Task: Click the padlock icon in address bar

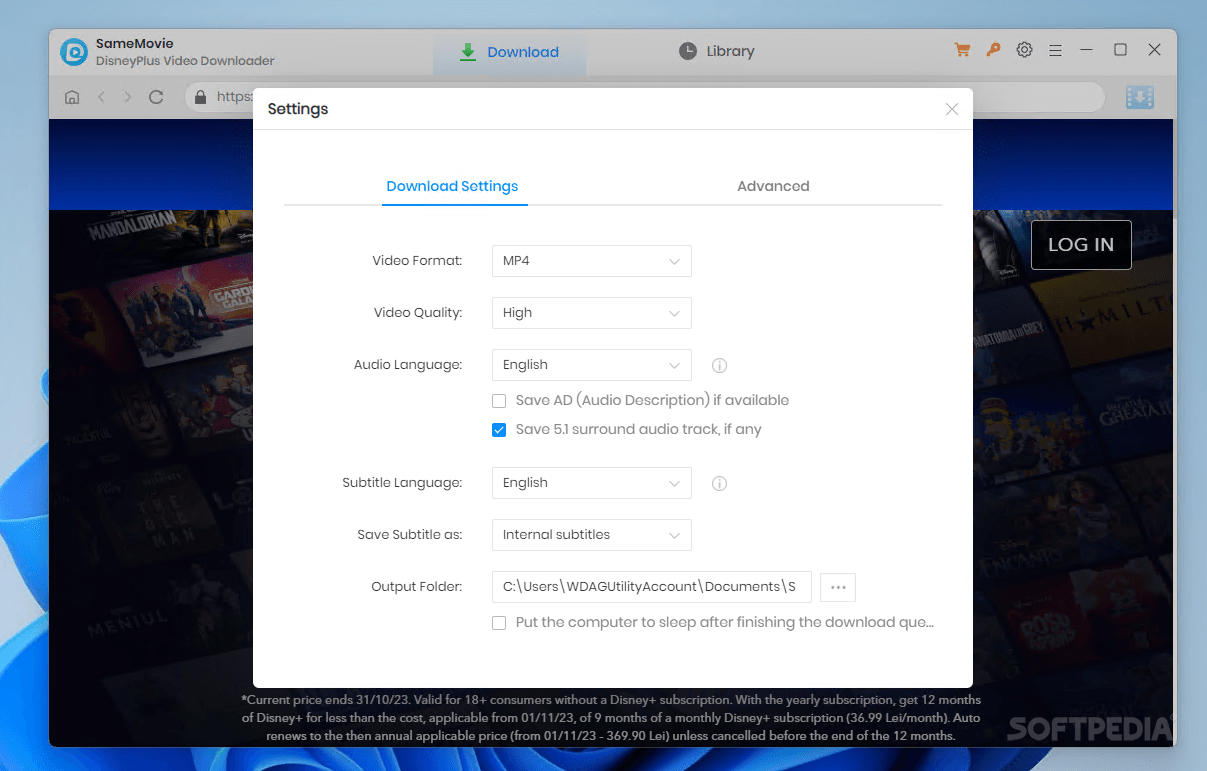Action: [201, 97]
